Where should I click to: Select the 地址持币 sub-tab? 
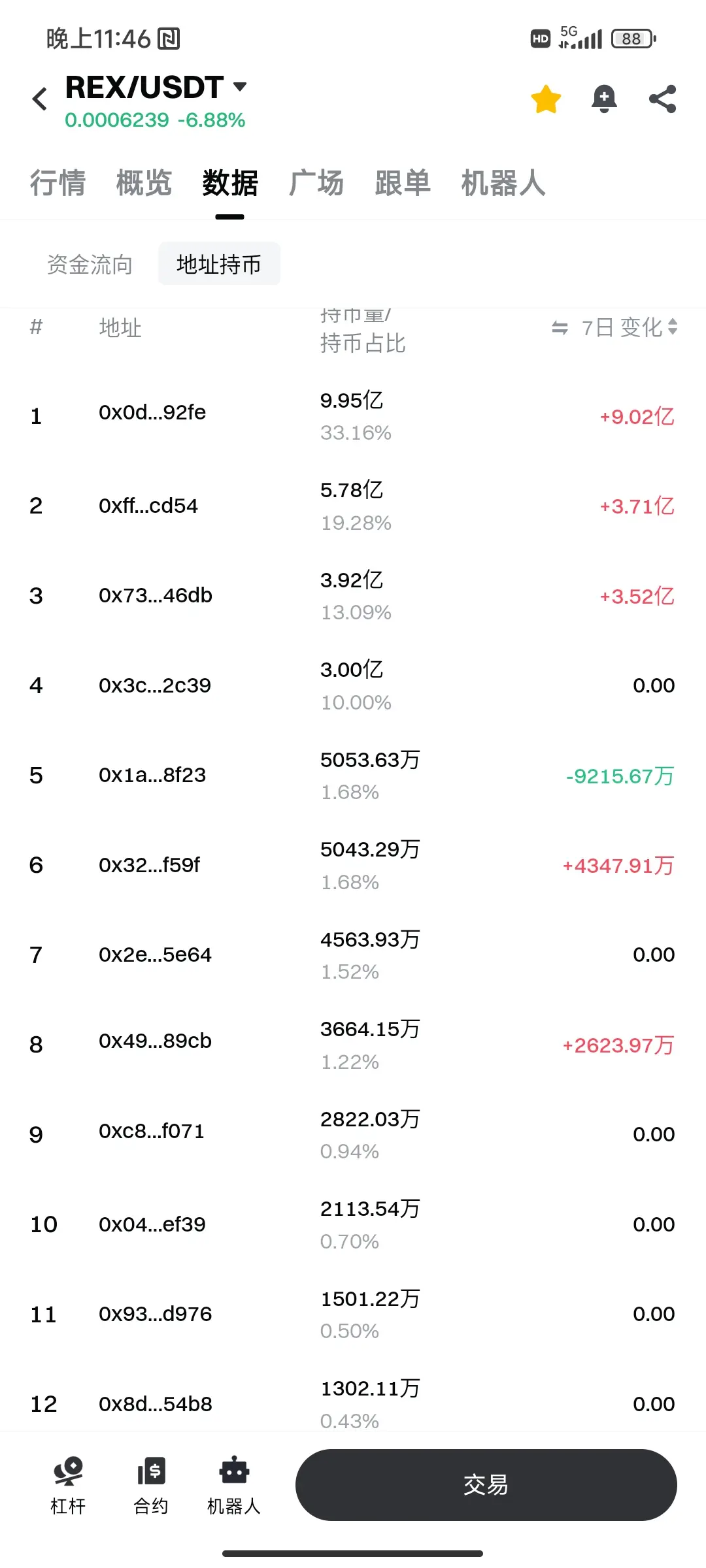[219, 264]
